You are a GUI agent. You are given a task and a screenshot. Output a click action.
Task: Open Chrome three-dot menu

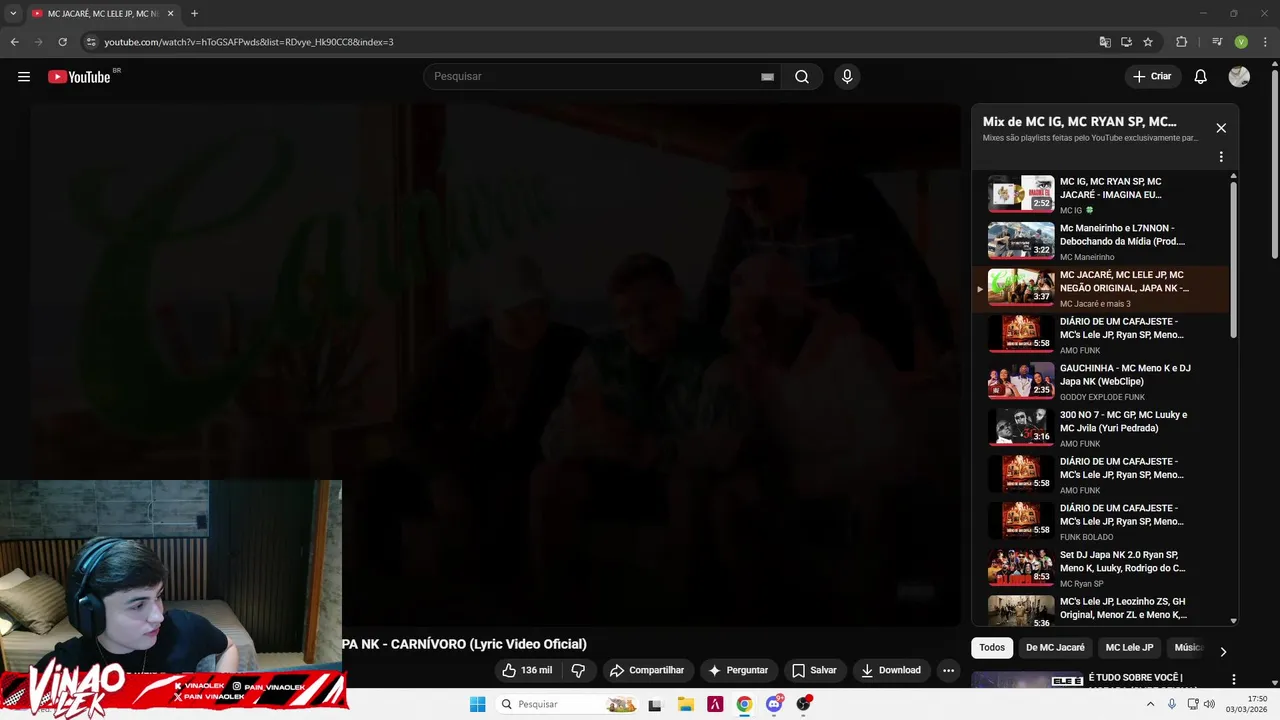tap(1263, 42)
